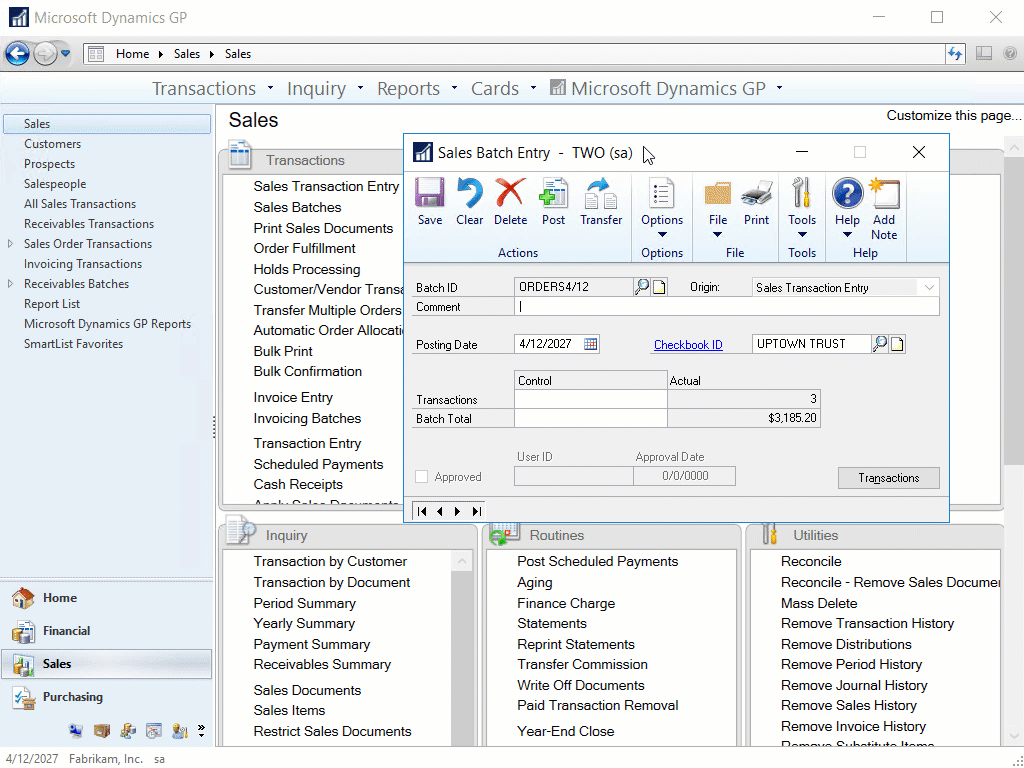1024x768 pixels.
Task: Click the Help question mark icon
Action: tap(847, 194)
